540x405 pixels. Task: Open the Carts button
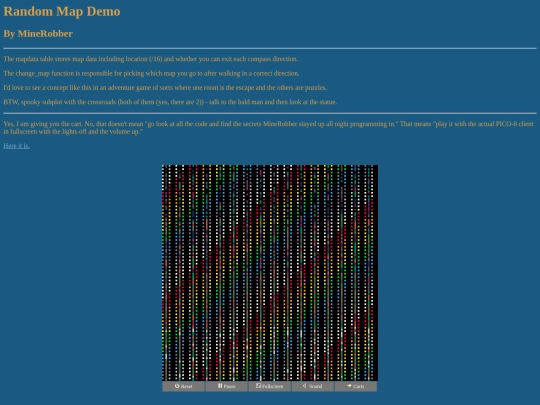pyautogui.click(x=356, y=386)
